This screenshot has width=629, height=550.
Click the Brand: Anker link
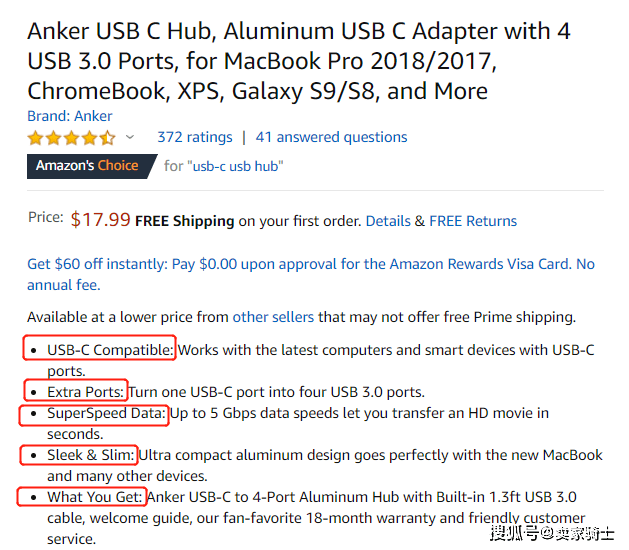70,116
